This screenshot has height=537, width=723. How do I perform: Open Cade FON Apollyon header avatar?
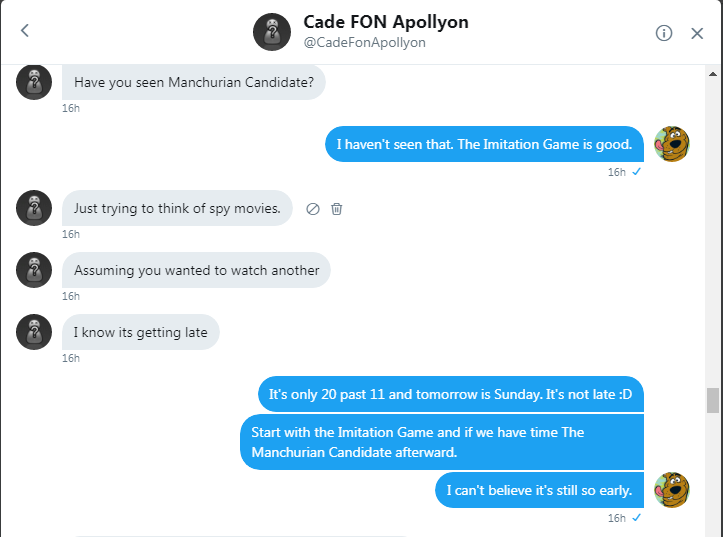271,32
